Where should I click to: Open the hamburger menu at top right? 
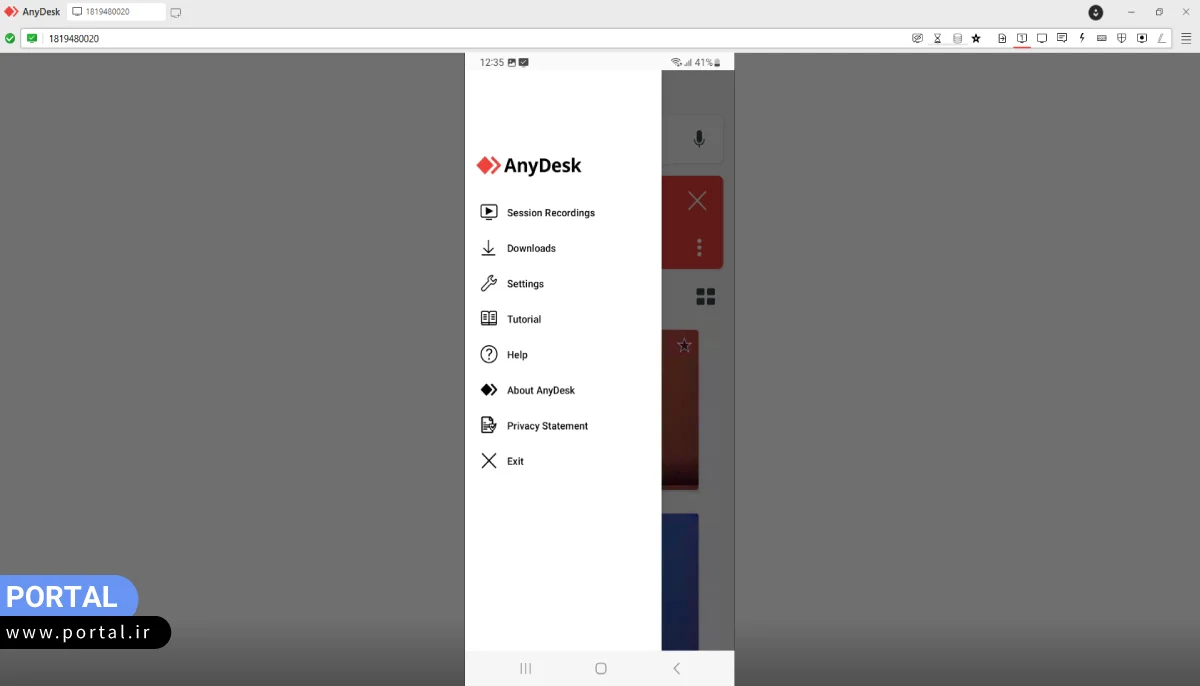(x=1187, y=37)
